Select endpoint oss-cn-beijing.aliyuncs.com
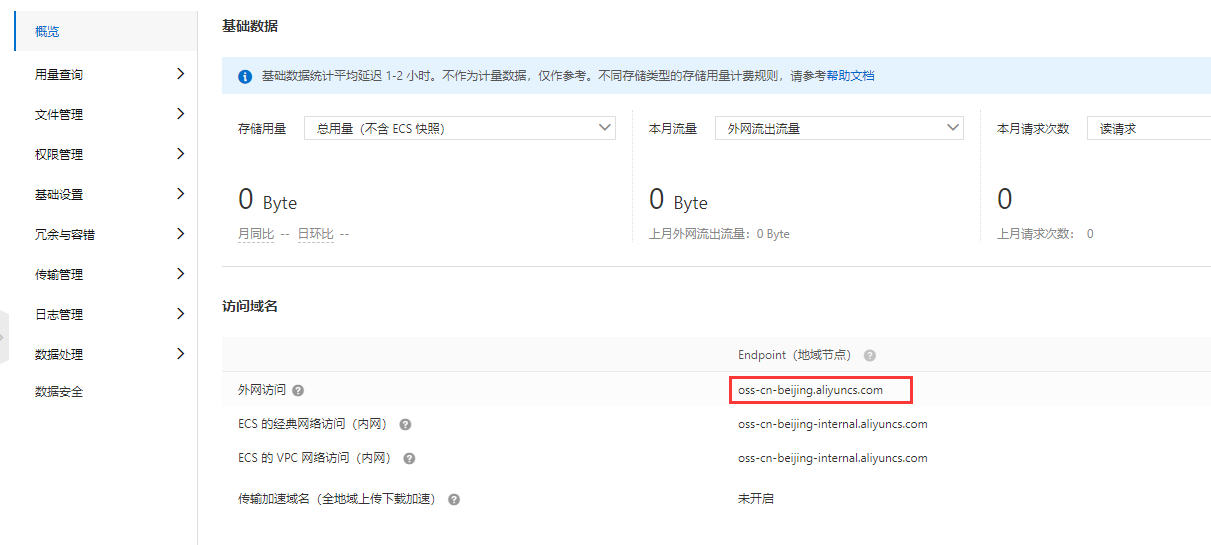This screenshot has height=545, width=1211. coord(810,390)
